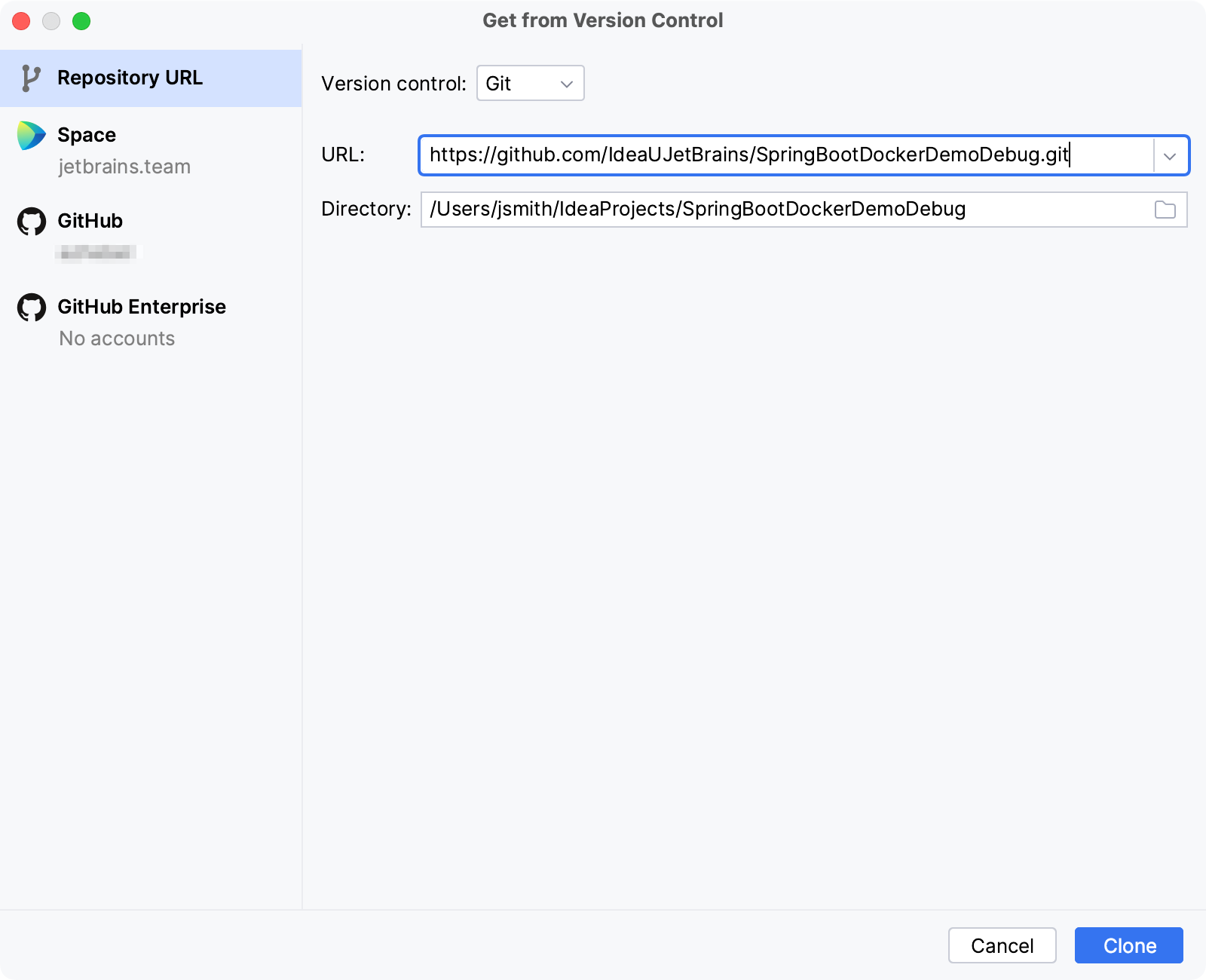The height and width of the screenshot is (980, 1206).
Task: Click the Space service icon
Action: [31, 136]
